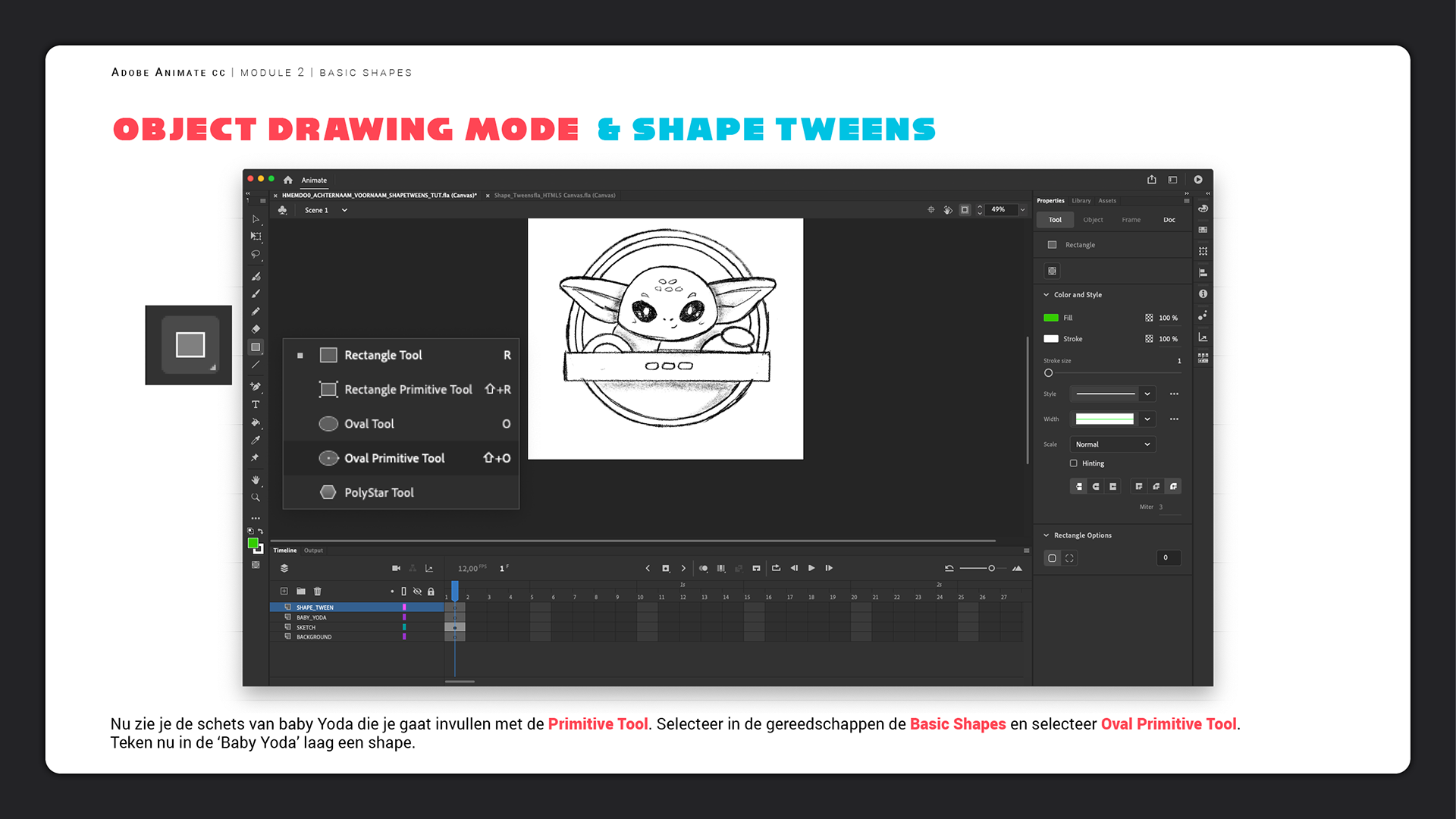Enable the Hinting checkbox
This screenshot has height=819, width=1456.
pos(1073,463)
